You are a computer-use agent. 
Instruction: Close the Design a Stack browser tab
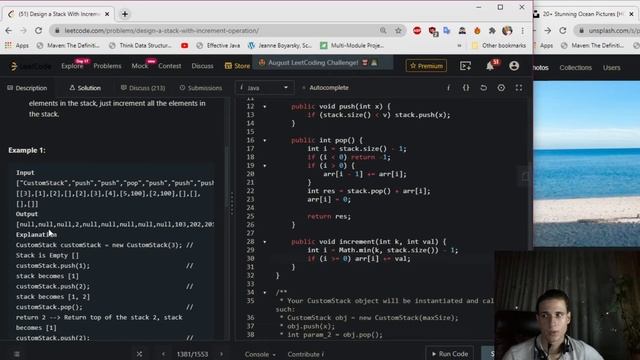coord(107,14)
